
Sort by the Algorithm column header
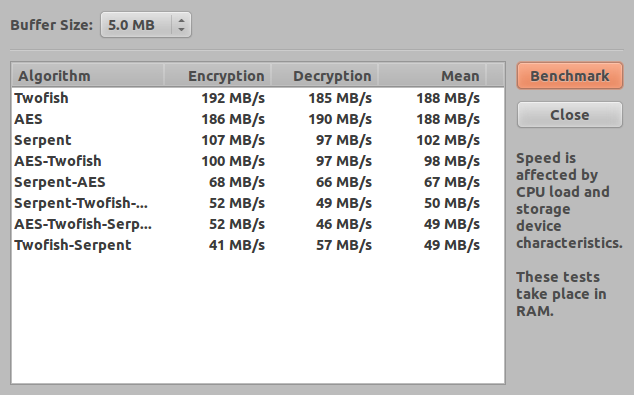(x=88, y=75)
